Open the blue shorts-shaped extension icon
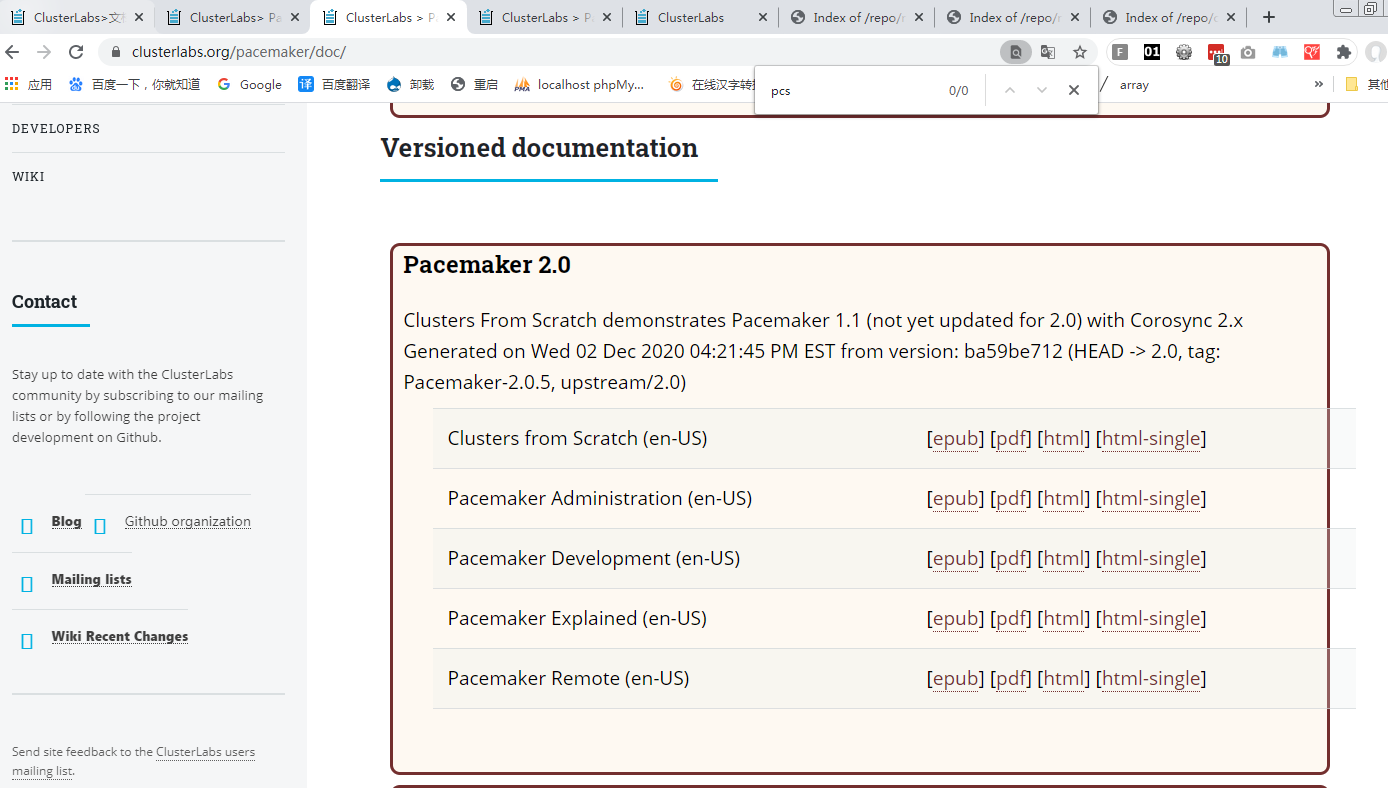This screenshot has width=1388, height=788. pyautogui.click(x=1280, y=52)
